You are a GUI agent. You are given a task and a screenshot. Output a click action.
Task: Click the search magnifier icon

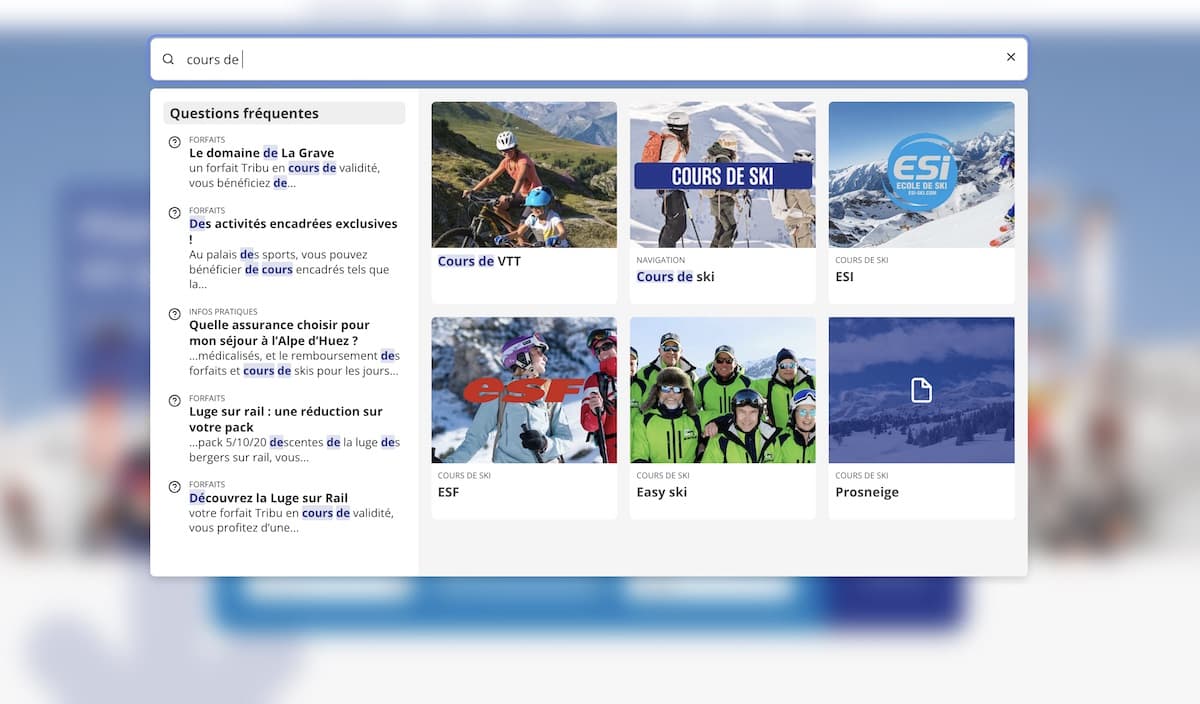point(168,59)
